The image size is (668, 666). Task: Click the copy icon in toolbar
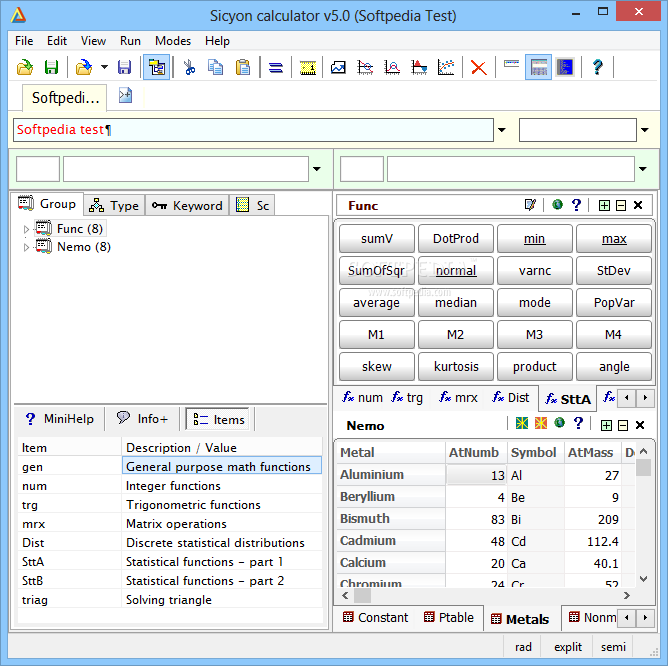[x=216, y=67]
